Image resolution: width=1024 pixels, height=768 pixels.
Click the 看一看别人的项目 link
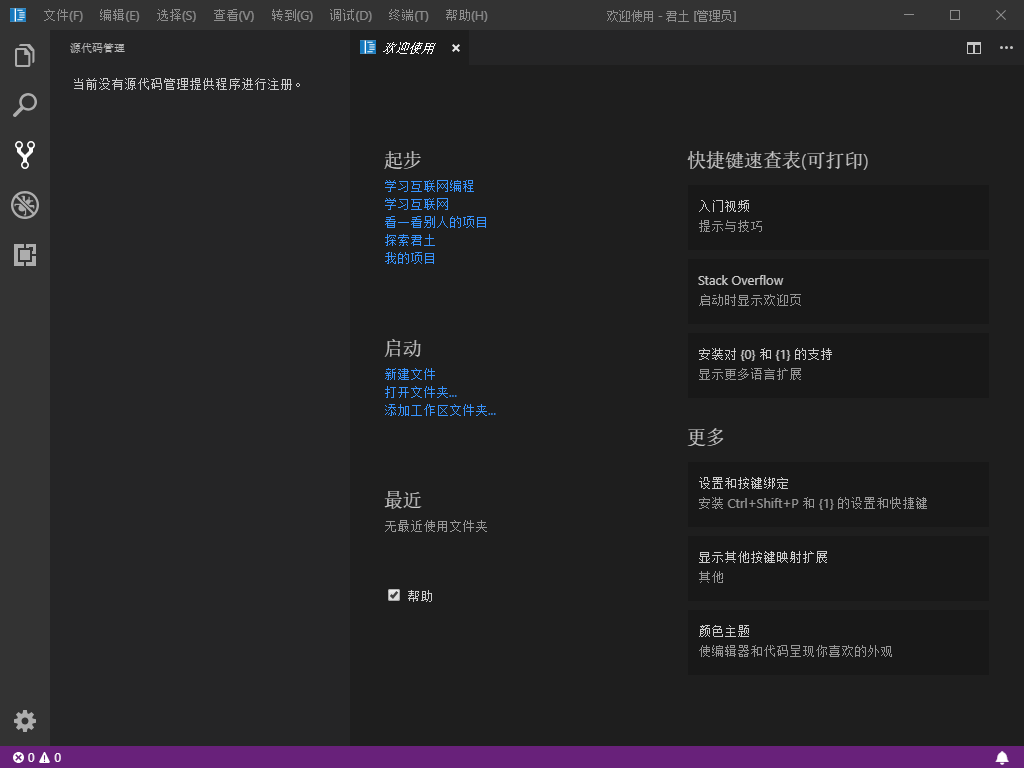tap(436, 222)
